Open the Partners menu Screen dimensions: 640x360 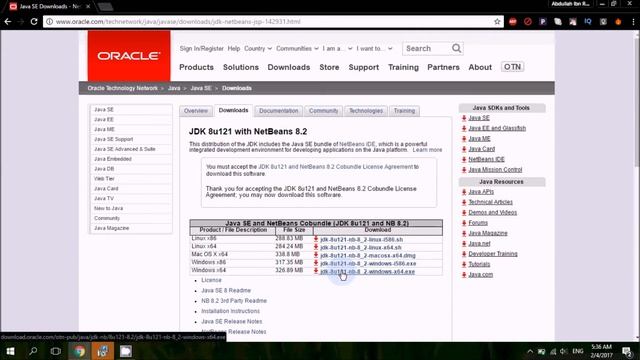click(443, 67)
